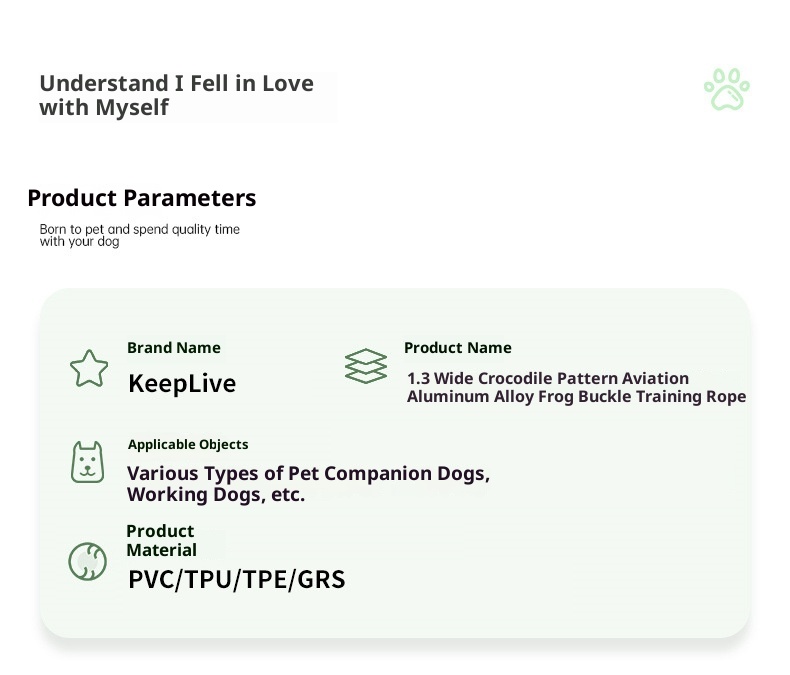Click the "Brand Name" label
This screenshot has width=790, height=675.
(174, 348)
